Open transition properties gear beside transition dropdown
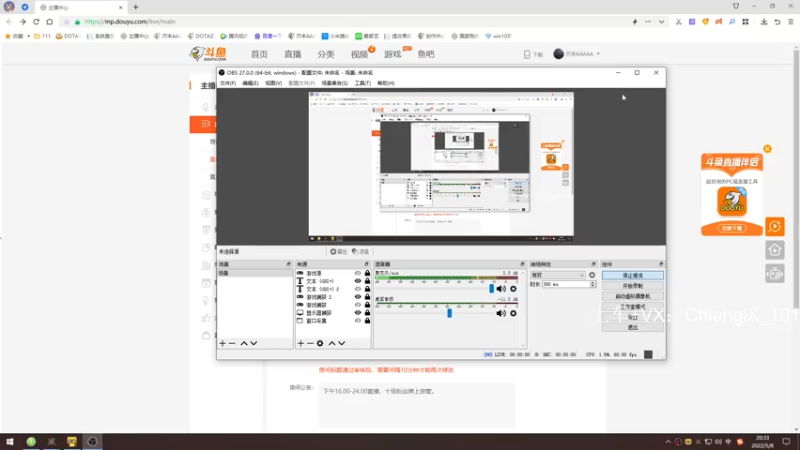Viewport: 800px width, 450px height. [592, 275]
